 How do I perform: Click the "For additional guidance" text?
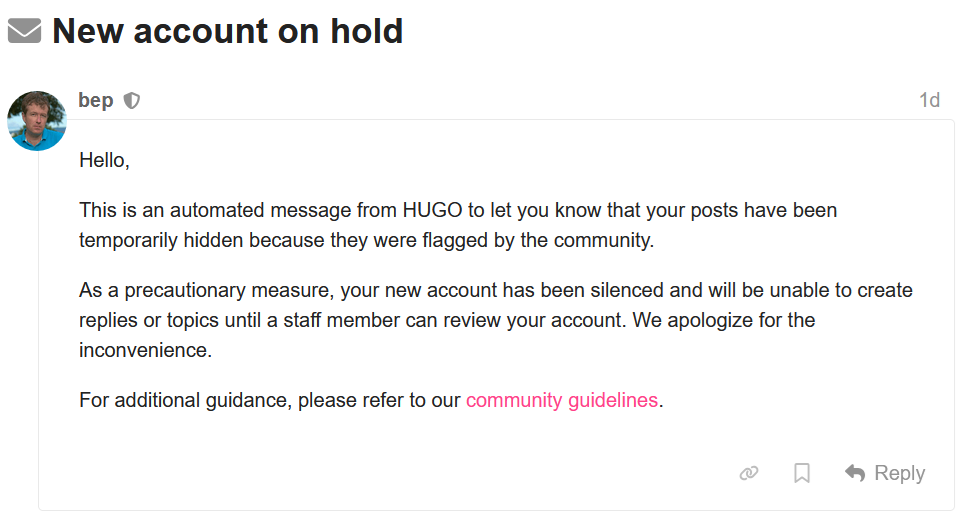coord(184,401)
